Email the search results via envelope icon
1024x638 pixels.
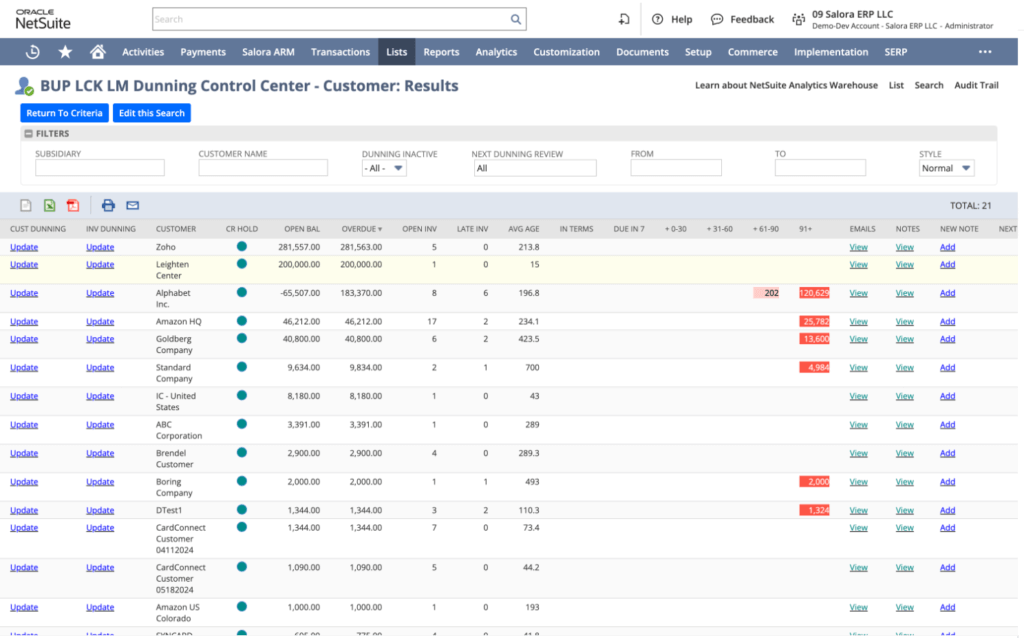click(132, 206)
